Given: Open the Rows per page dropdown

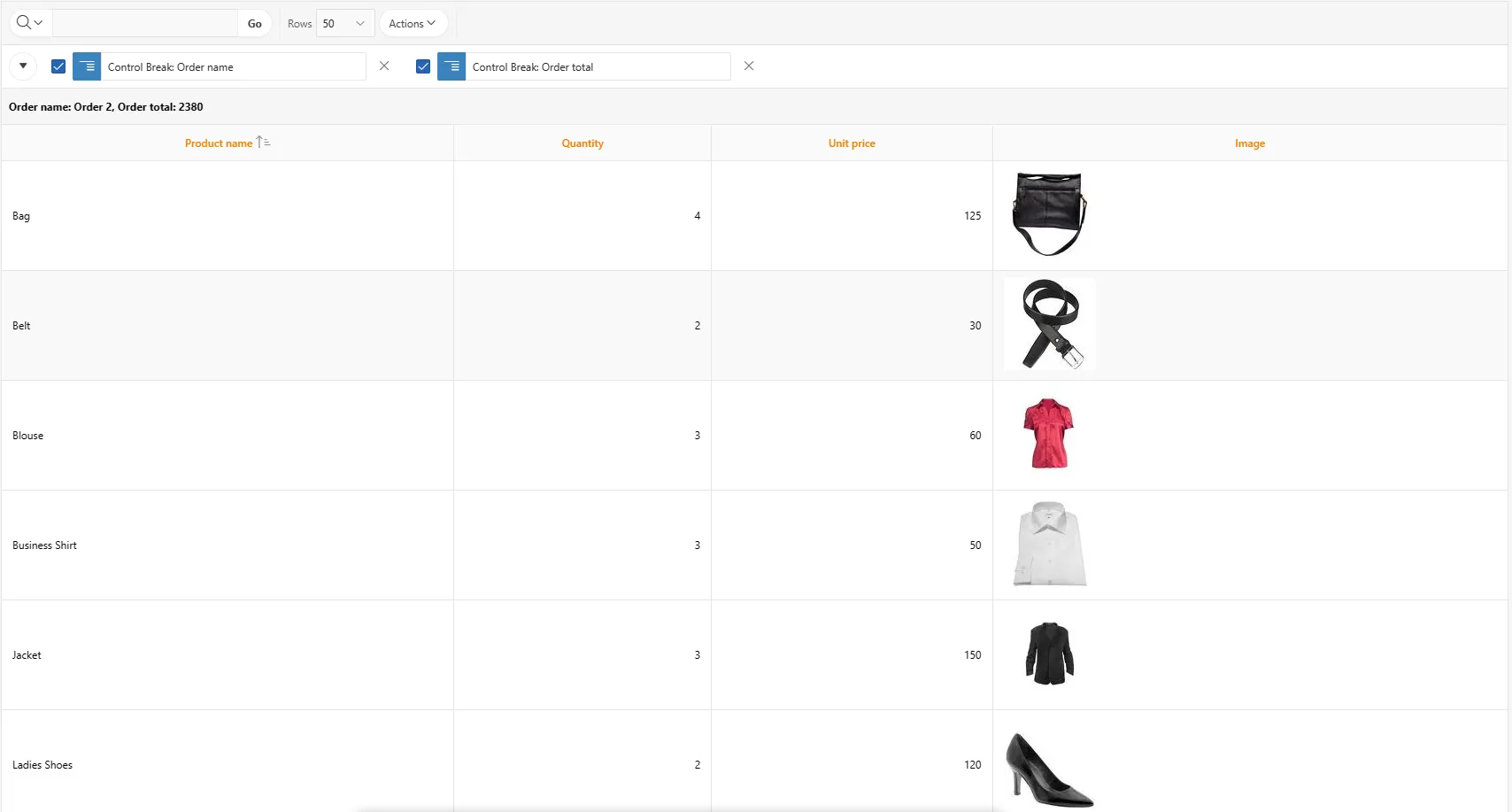Looking at the screenshot, I should point(345,23).
